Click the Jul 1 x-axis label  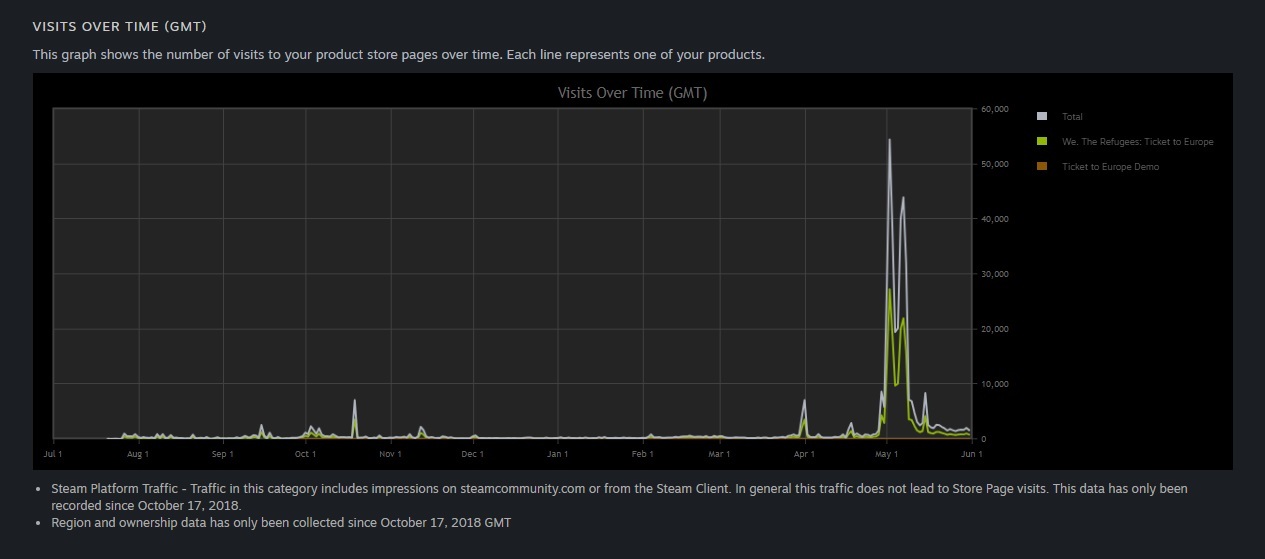coord(53,454)
